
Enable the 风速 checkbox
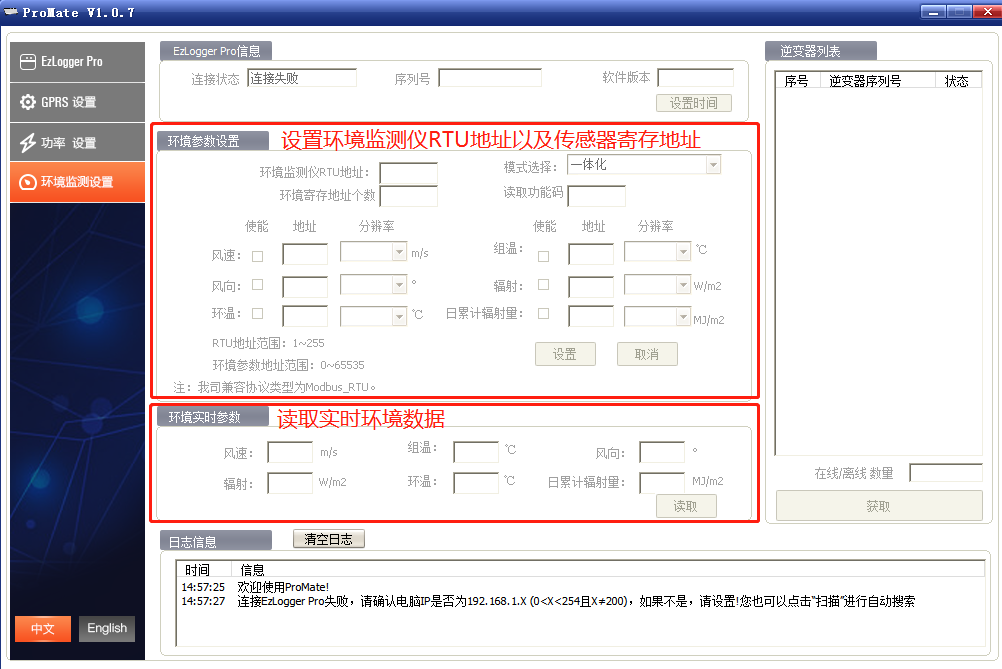tap(258, 256)
